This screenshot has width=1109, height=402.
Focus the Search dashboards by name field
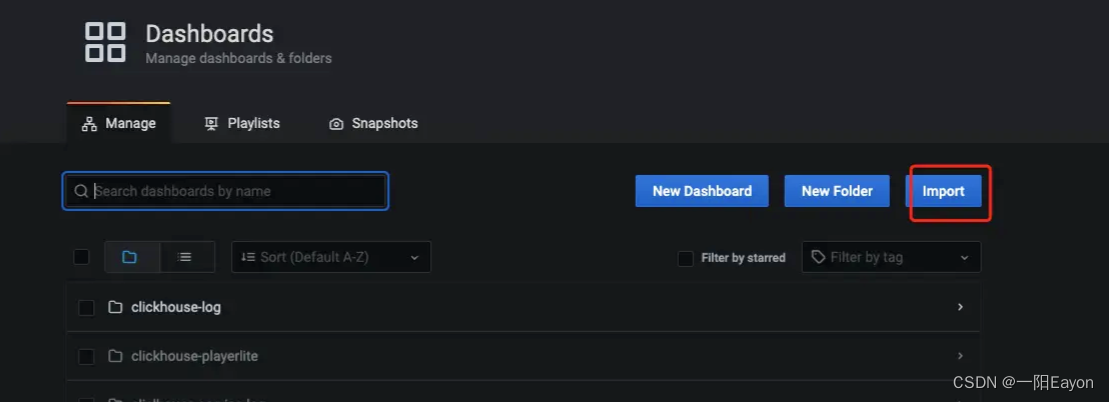click(x=226, y=191)
